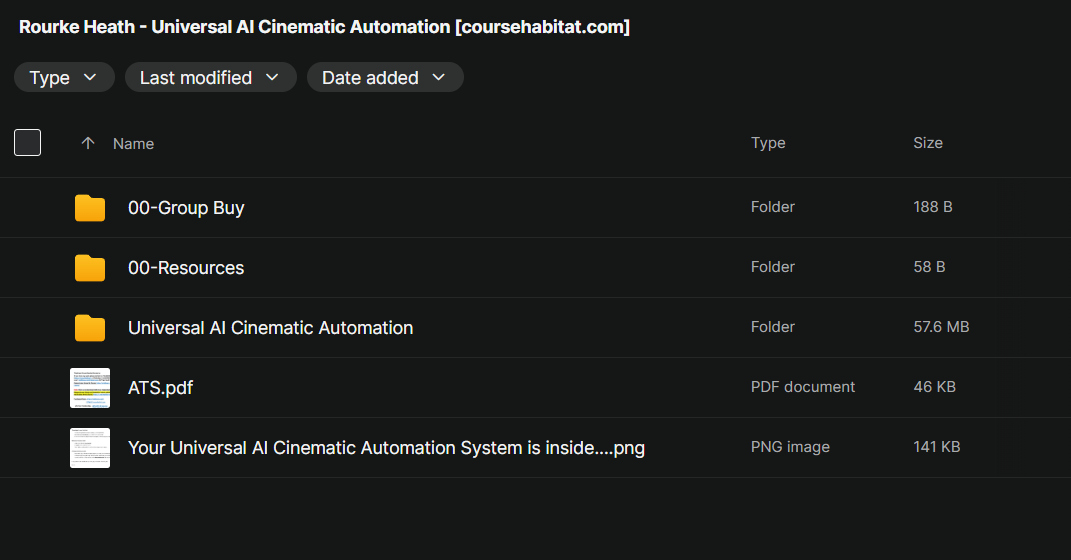
Task: Sort by the Size column header
Action: (x=928, y=143)
